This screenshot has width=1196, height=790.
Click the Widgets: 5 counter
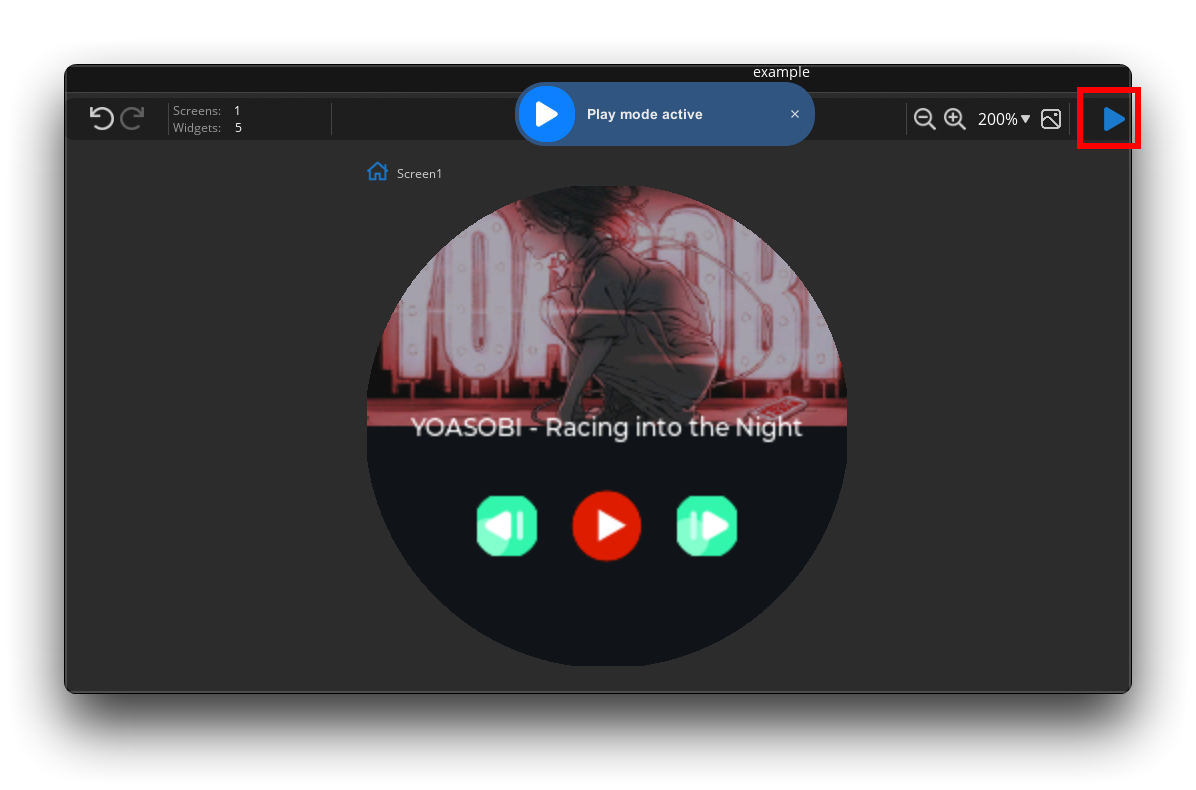207,128
